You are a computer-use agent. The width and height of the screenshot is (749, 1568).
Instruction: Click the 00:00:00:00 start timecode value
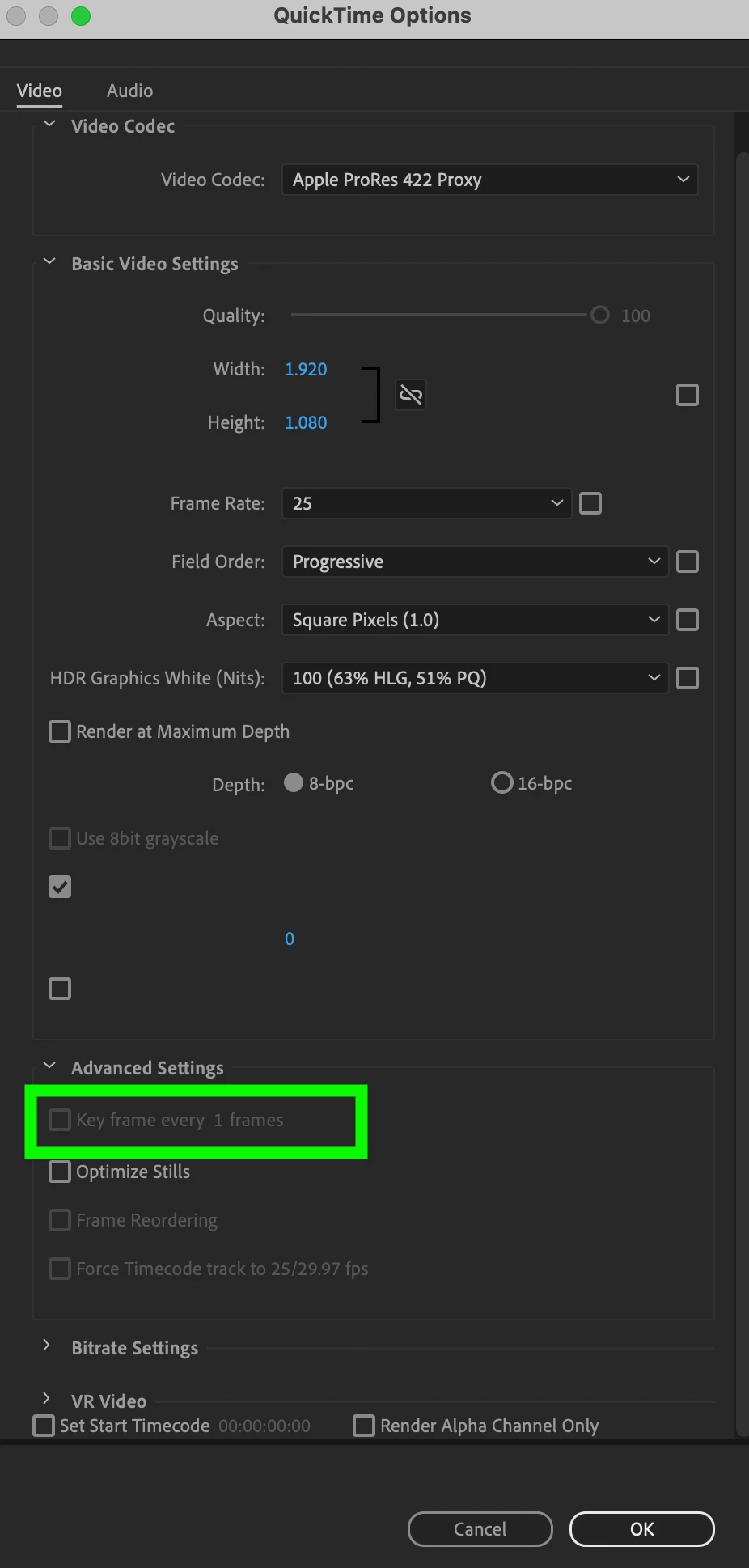(x=264, y=1426)
